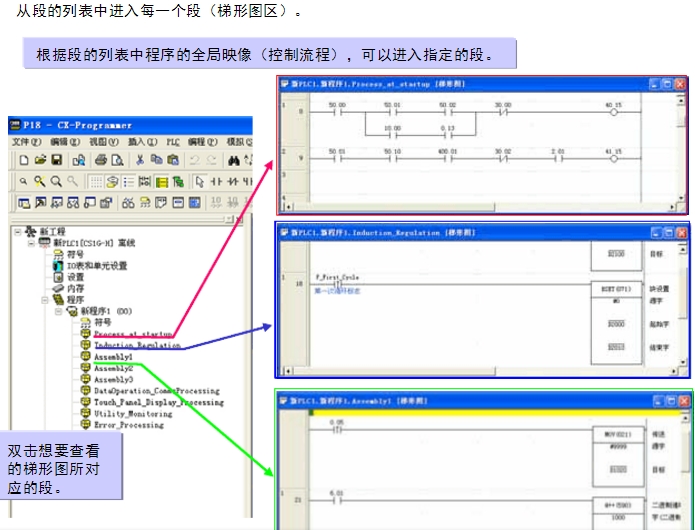Screen dimensions: 695x530
Task: Click the Redo arrow icon
Action: [211, 160]
